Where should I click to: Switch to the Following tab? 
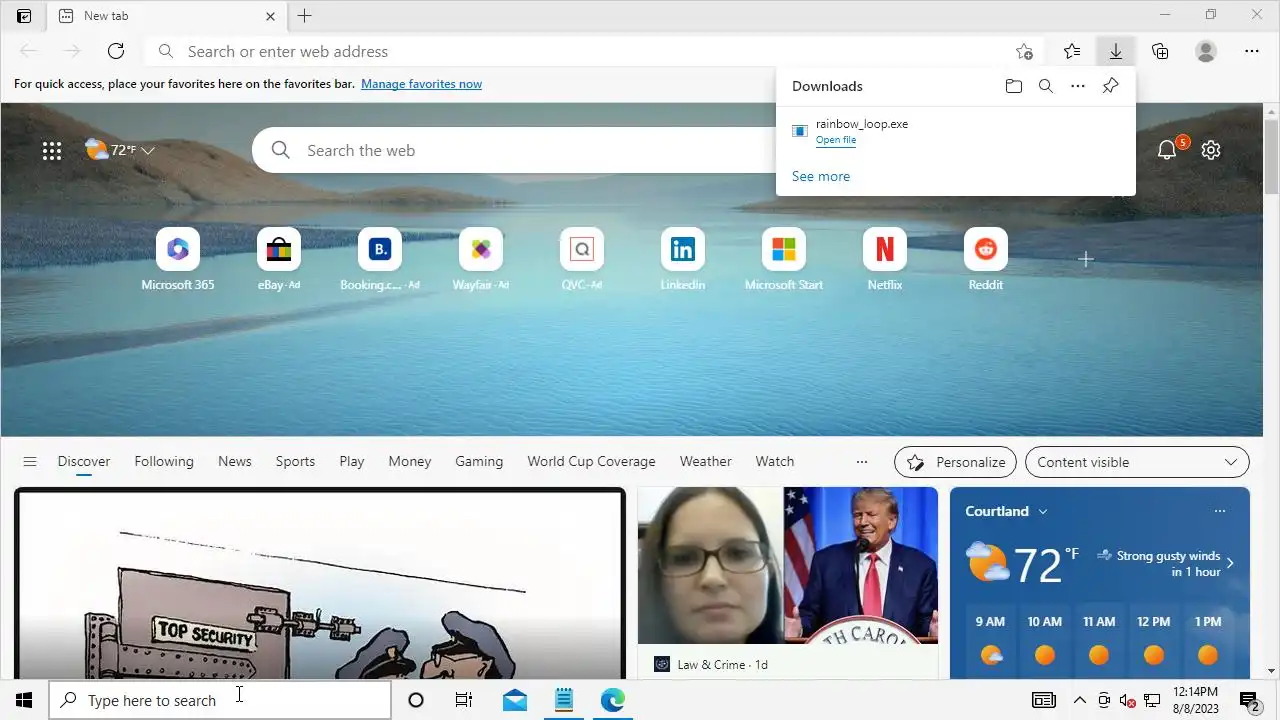point(164,461)
